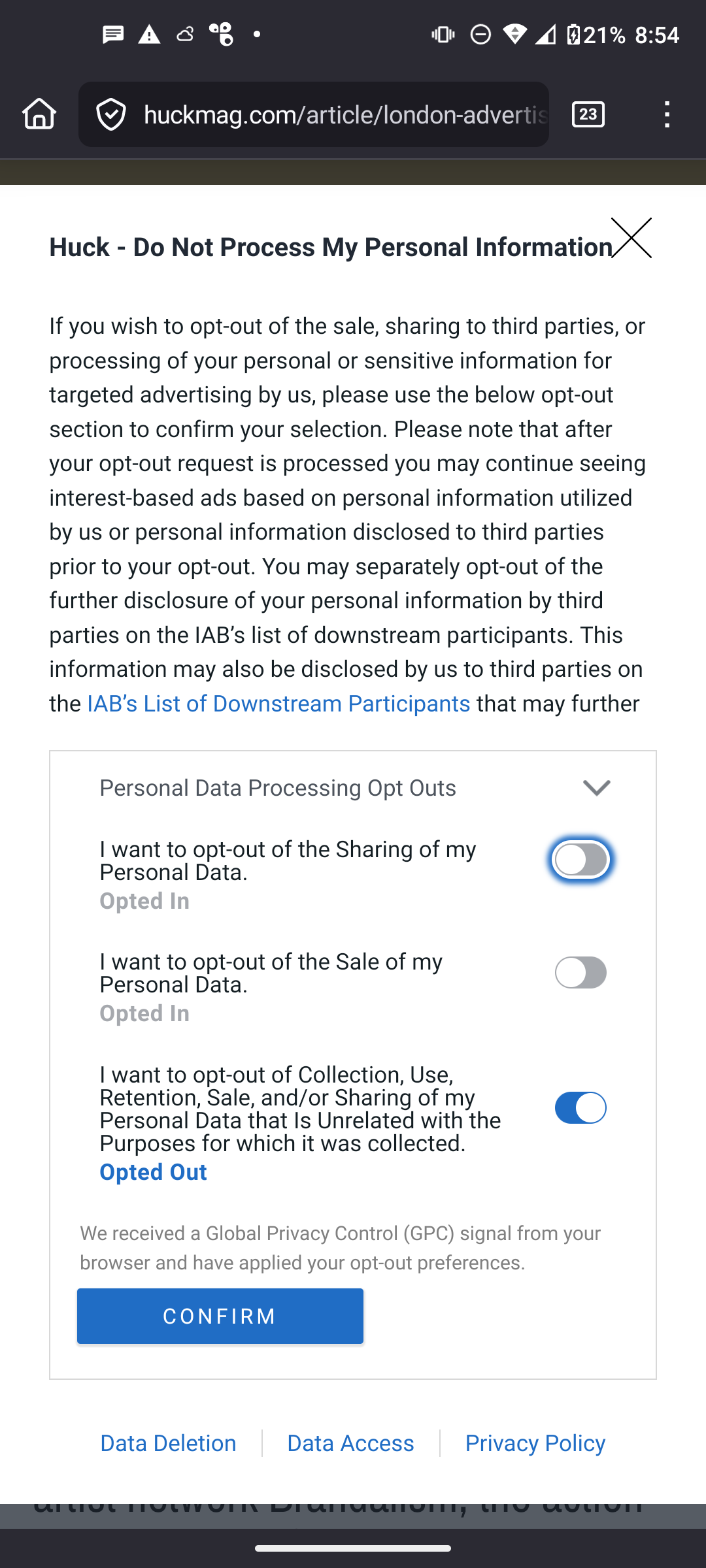Viewport: 706px width, 1568px height.
Task: Close the privacy dialog with the X
Action: (631, 238)
